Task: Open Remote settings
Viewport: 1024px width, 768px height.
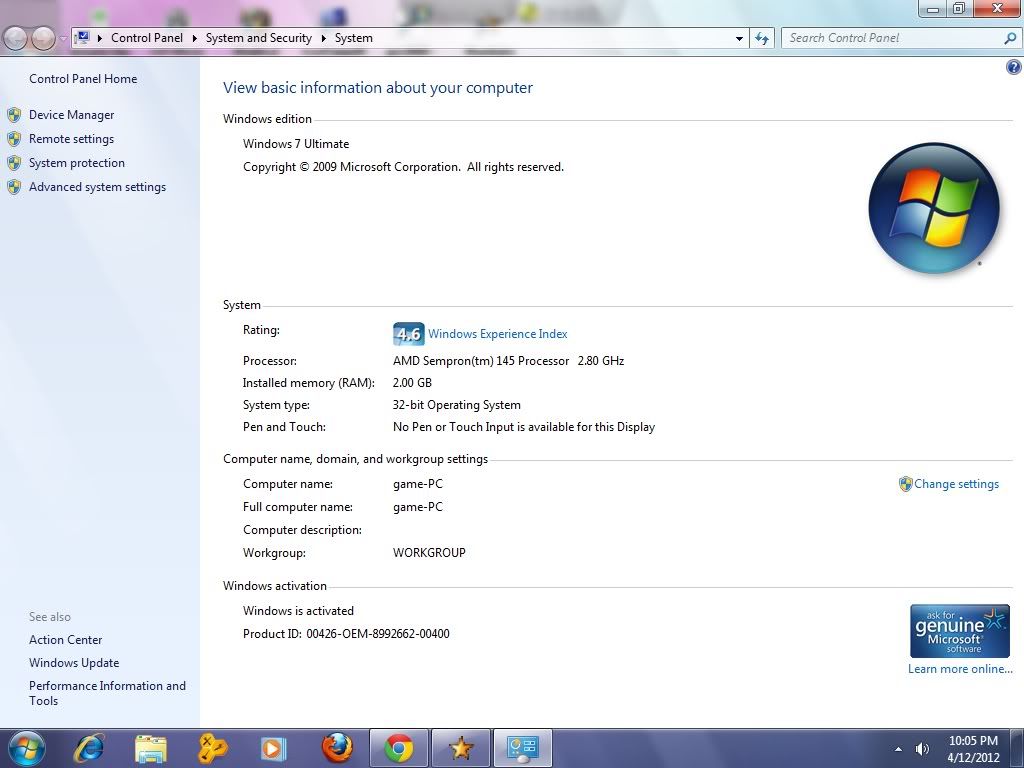Action: (71, 139)
